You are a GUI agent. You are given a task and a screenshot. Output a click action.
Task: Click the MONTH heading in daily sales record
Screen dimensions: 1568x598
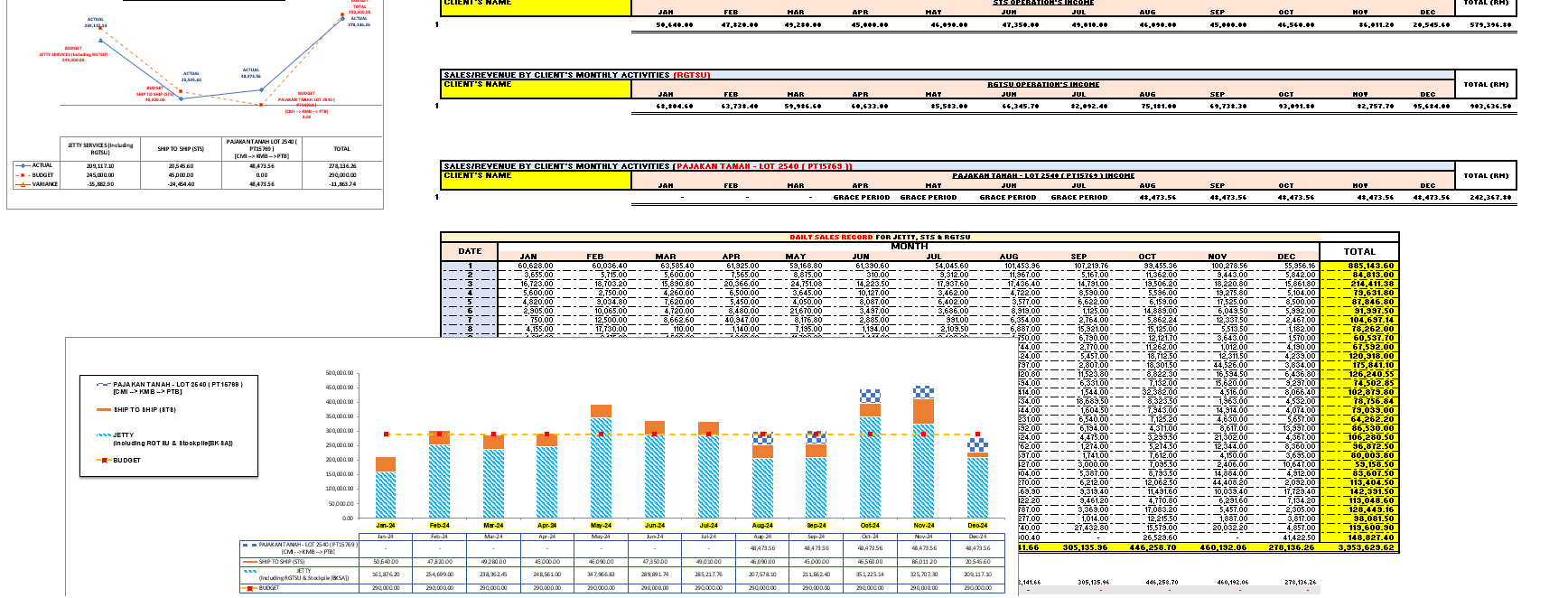tap(909, 246)
